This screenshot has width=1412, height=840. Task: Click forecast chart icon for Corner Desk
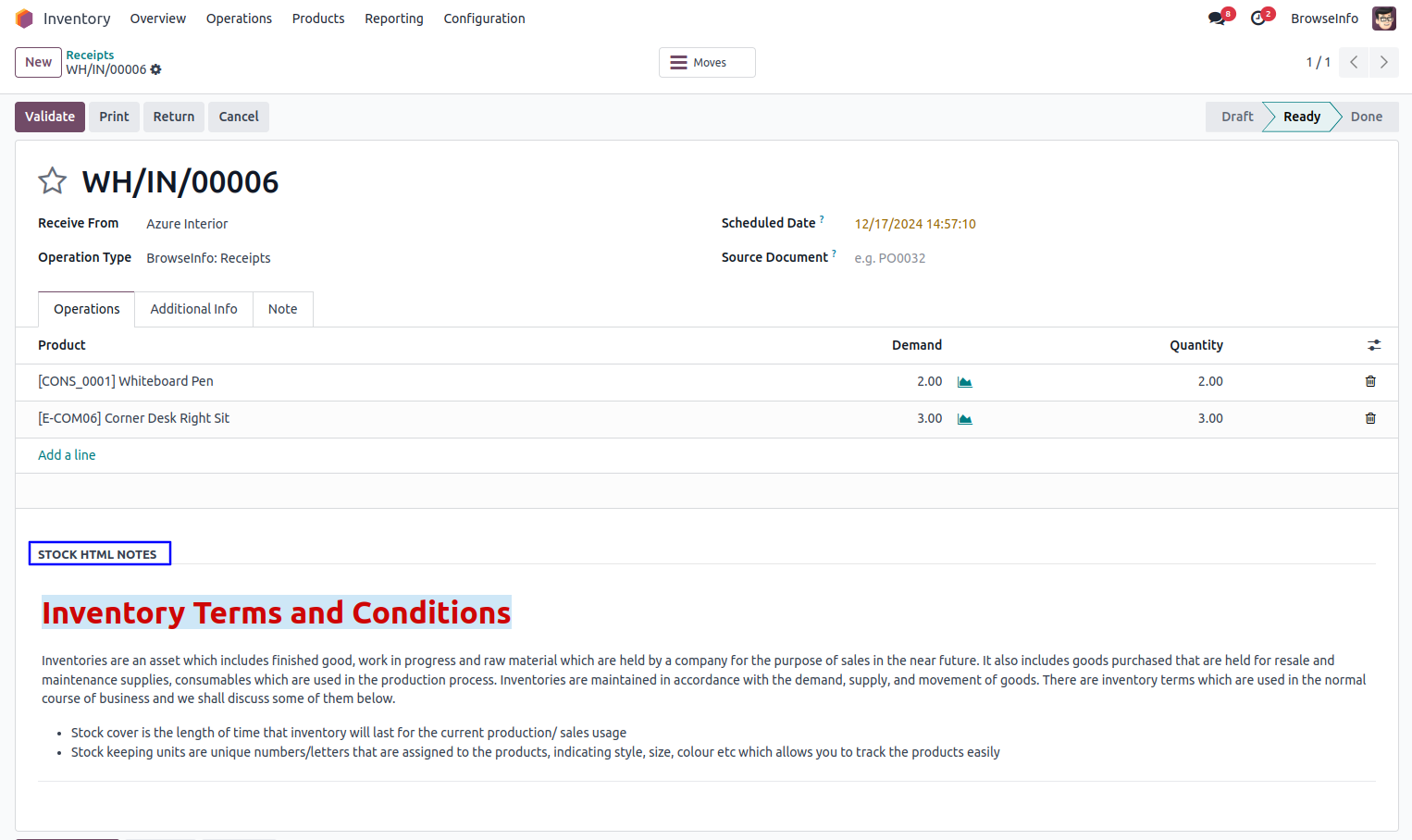[965, 419]
